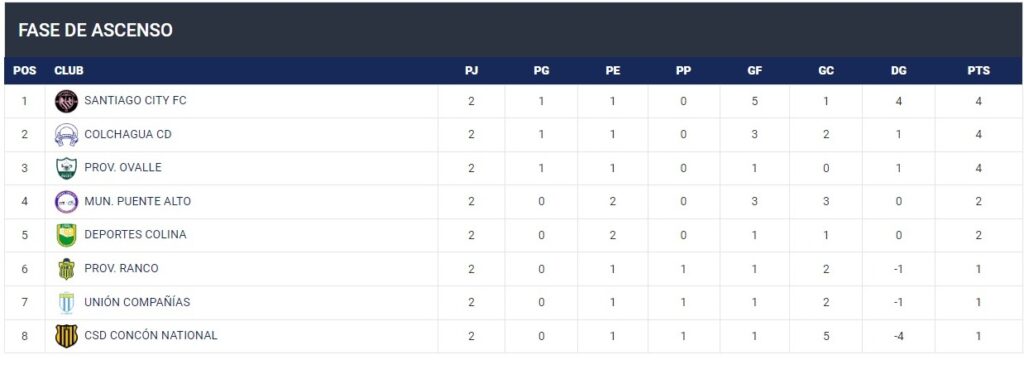Click the CSD Concón National badge
This screenshot has width=1024, height=374.
(x=66, y=336)
